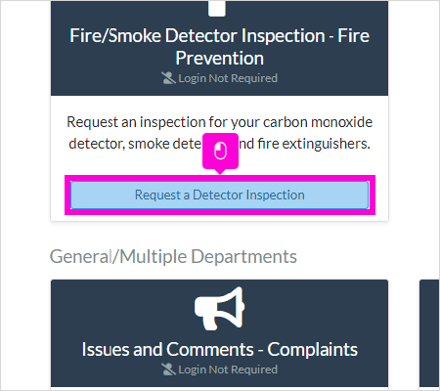Viewport: 440px width, 391px height.
Task: Click the megaphone icon on Complaints card
Action: pos(220,308)
